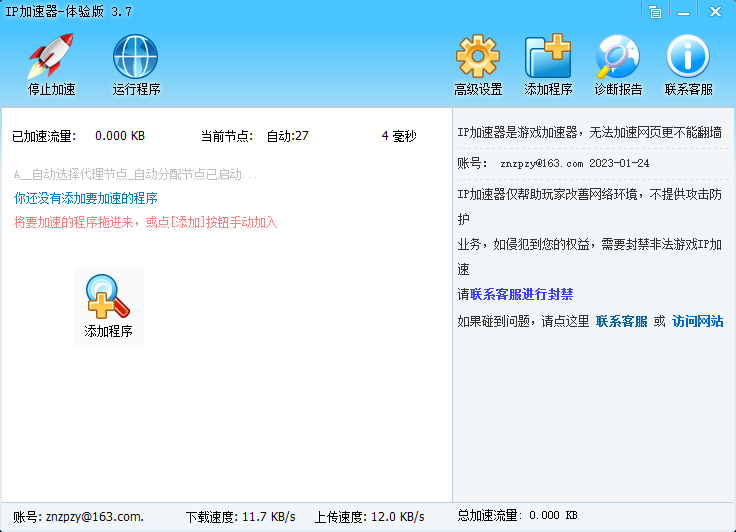The image size is (736, 532).
Task: Click the 账号 znzpzy@163.com status text
Action: coord(78,517)
